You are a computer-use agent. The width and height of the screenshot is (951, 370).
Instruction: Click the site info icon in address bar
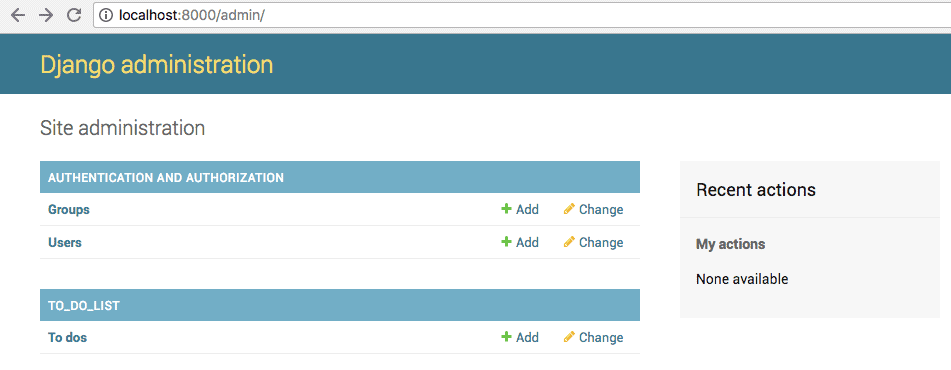[107, 15]
